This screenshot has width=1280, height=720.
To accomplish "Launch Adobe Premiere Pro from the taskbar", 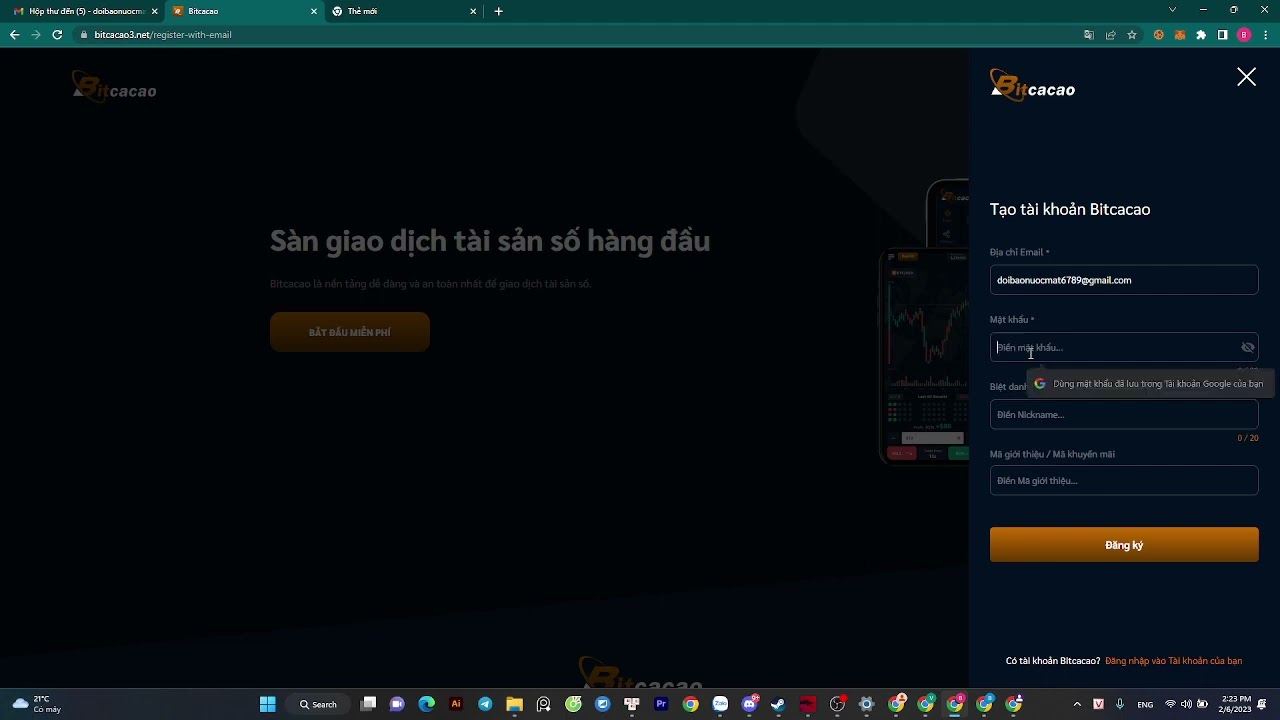I will pos(661,704).
